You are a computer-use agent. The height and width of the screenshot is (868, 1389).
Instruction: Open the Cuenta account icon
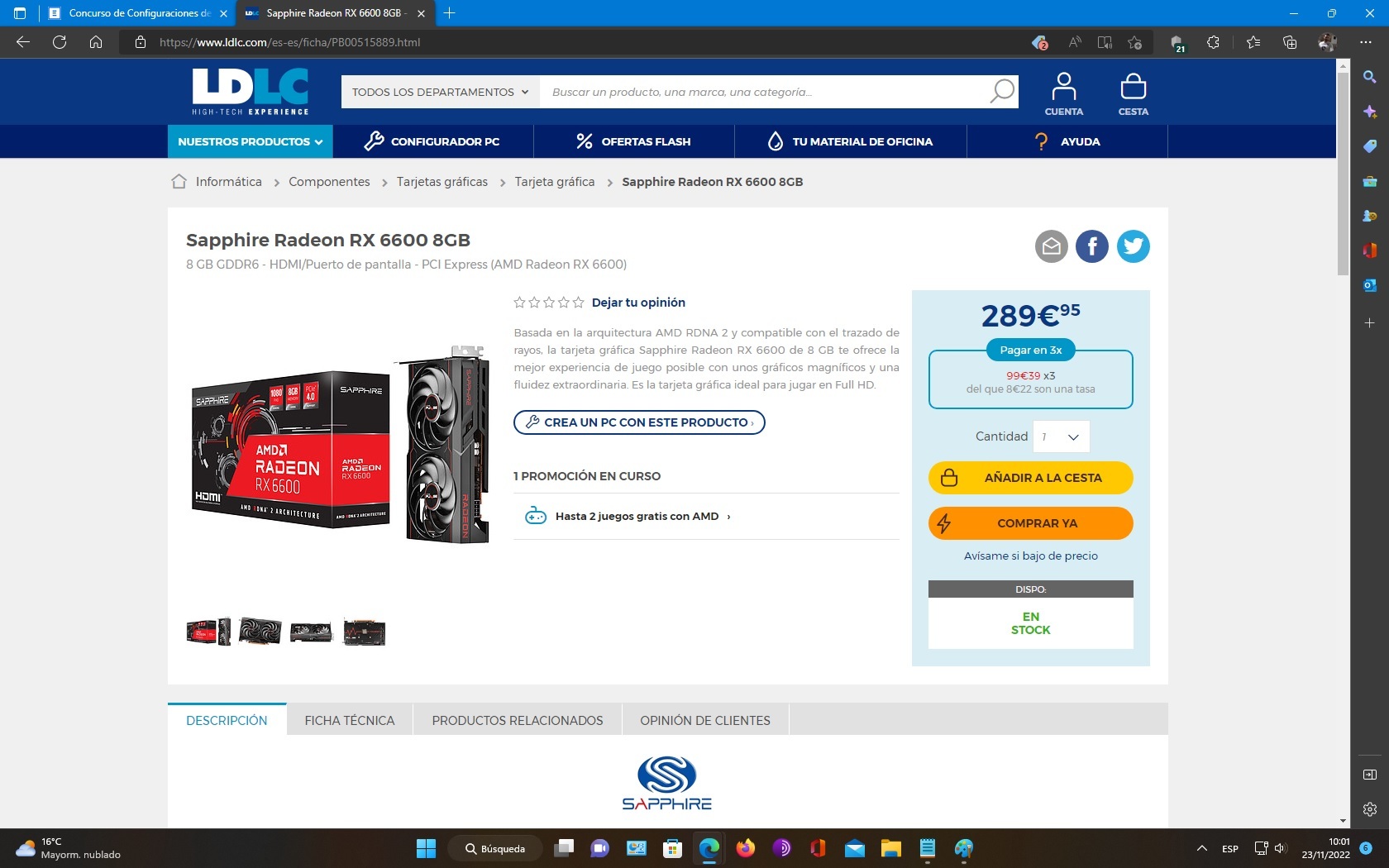coord(1063,93)
